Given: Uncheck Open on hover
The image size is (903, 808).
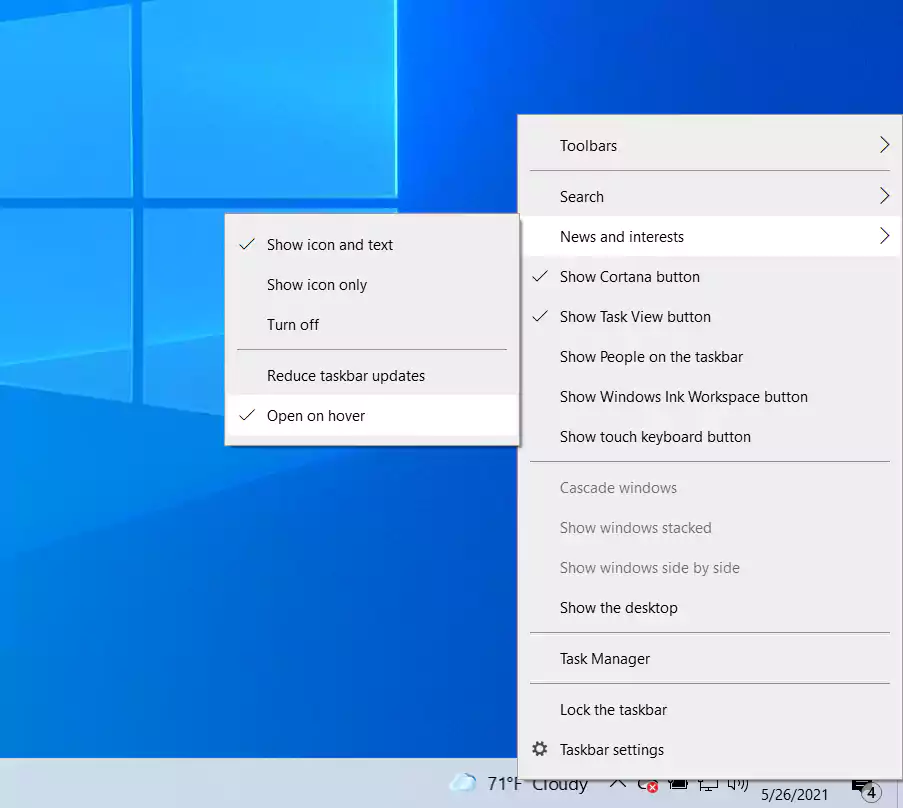Looking at the screenshot, I should [x=372, y=416].
